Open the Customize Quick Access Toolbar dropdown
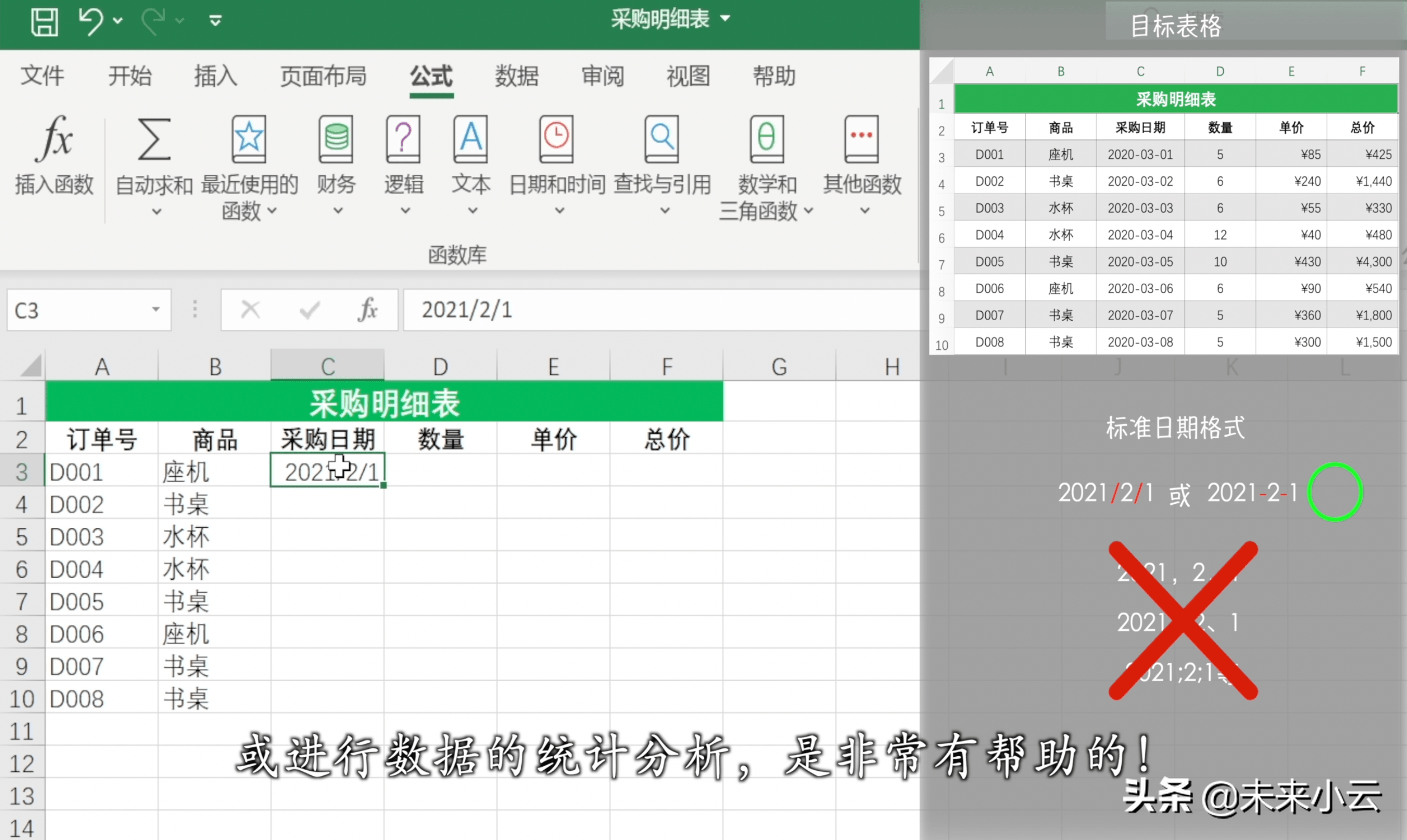The width and height of the screenshot is (1407, 840). click(x=215, y=21)
